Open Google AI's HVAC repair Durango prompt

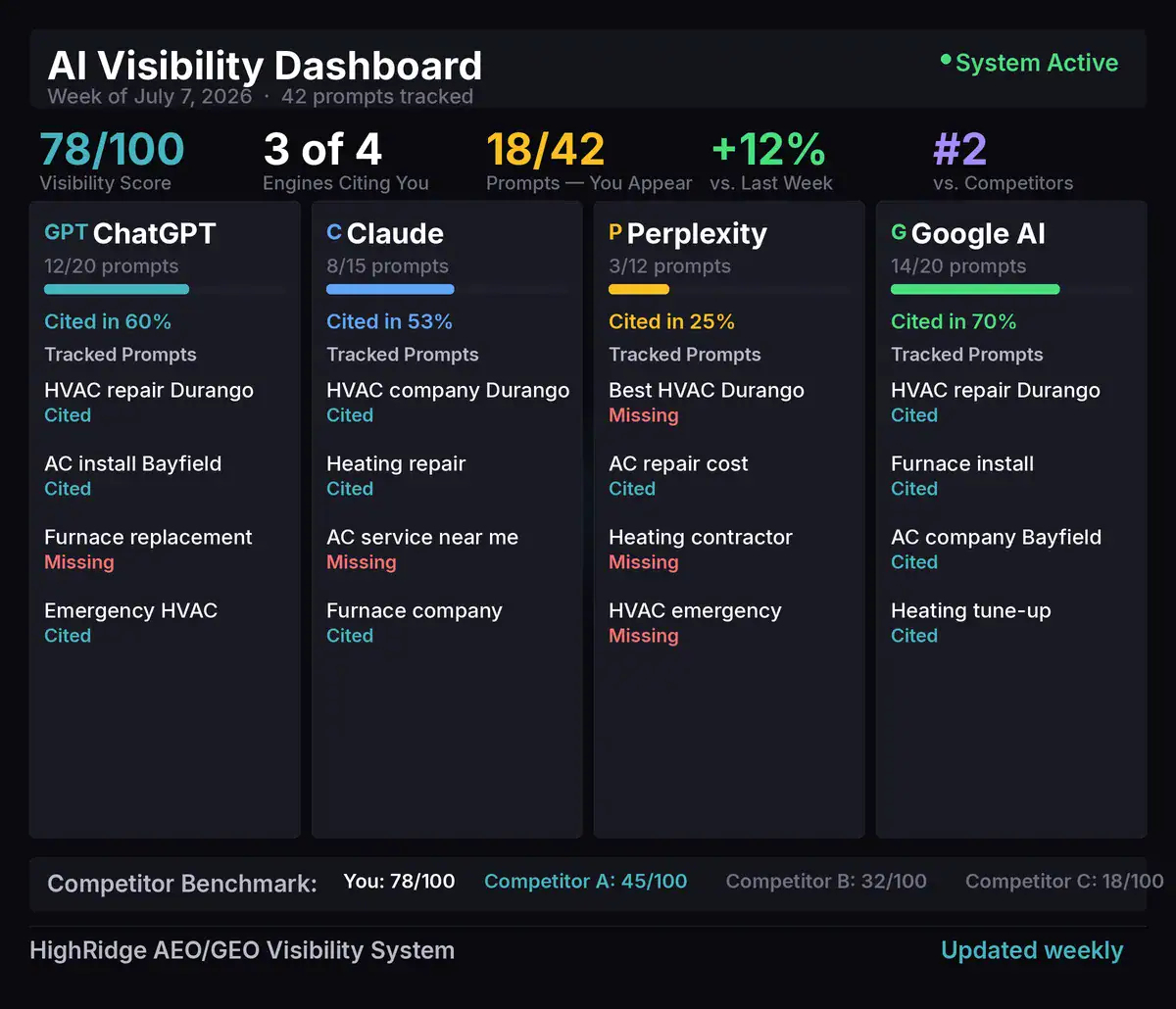[x=996, y=390]
